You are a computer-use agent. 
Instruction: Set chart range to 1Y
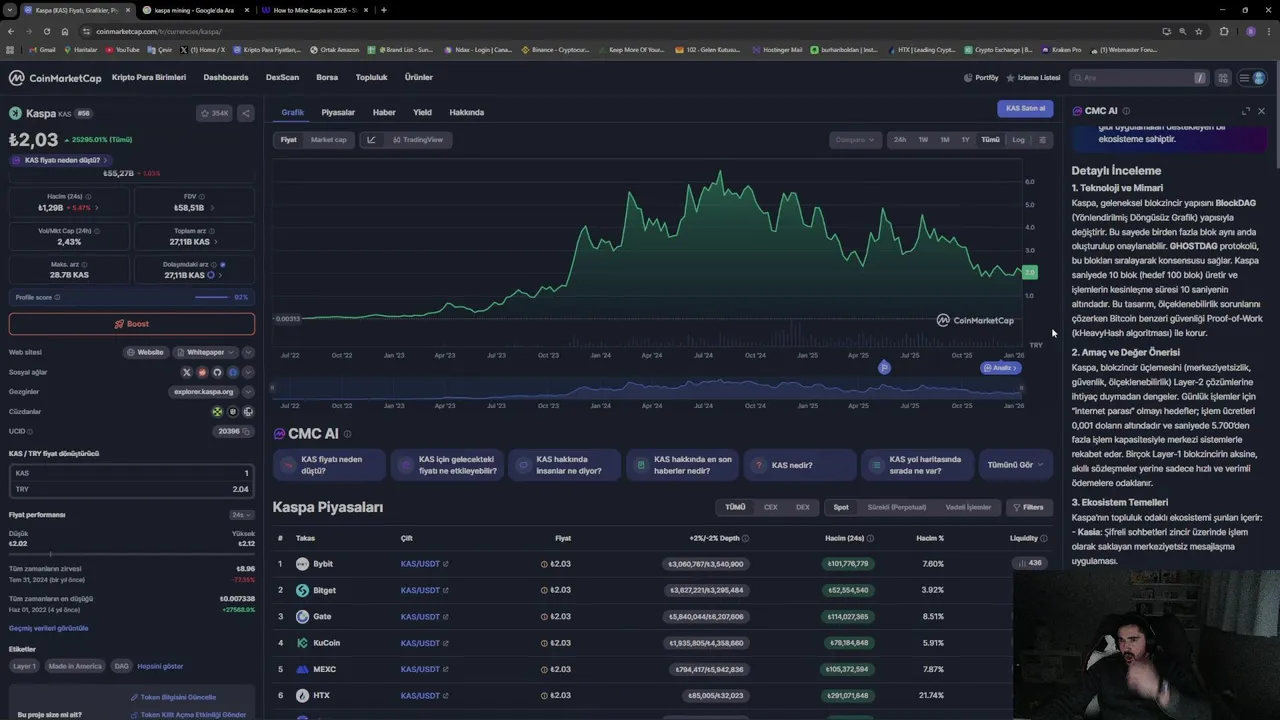965,140
